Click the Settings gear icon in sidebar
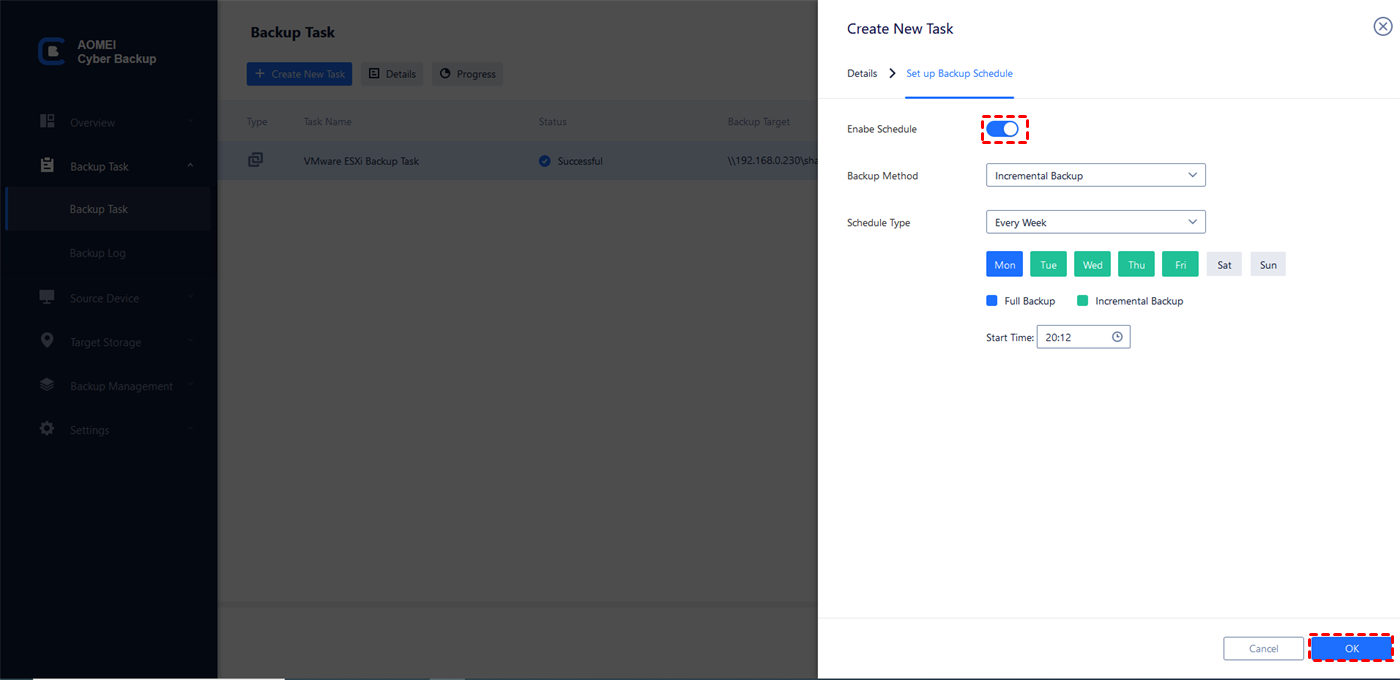 [47, 429]
